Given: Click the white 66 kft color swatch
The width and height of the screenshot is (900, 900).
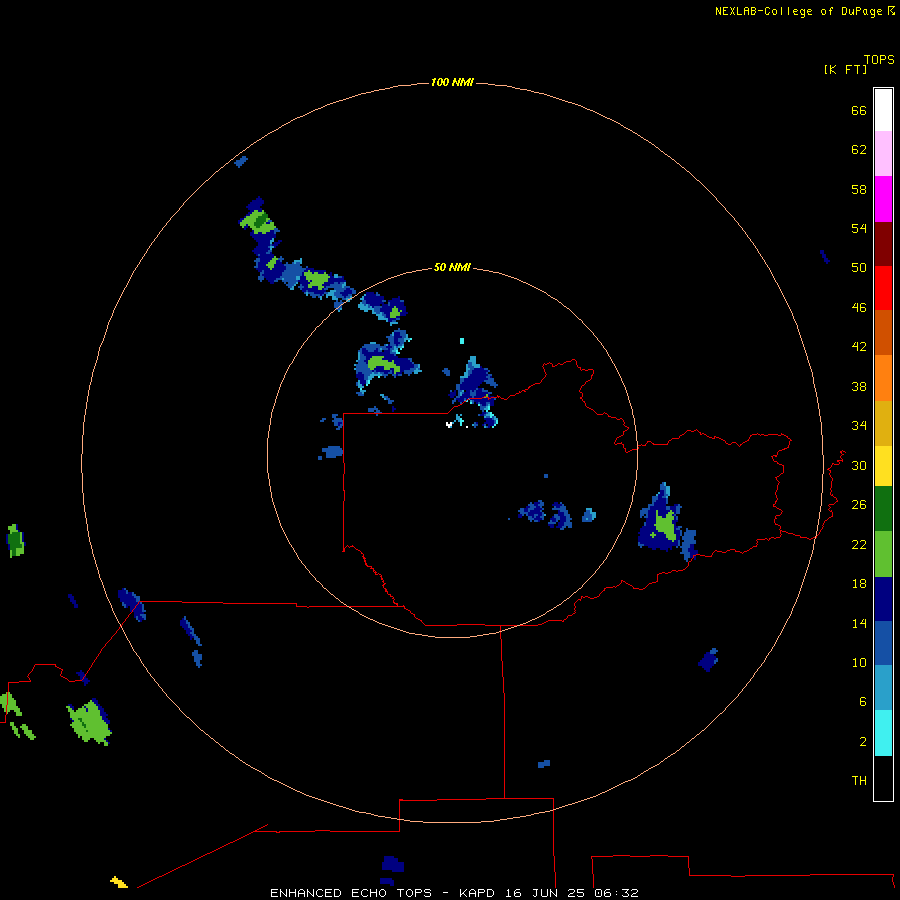Looking at the screenshot, I should pos(883,110).
